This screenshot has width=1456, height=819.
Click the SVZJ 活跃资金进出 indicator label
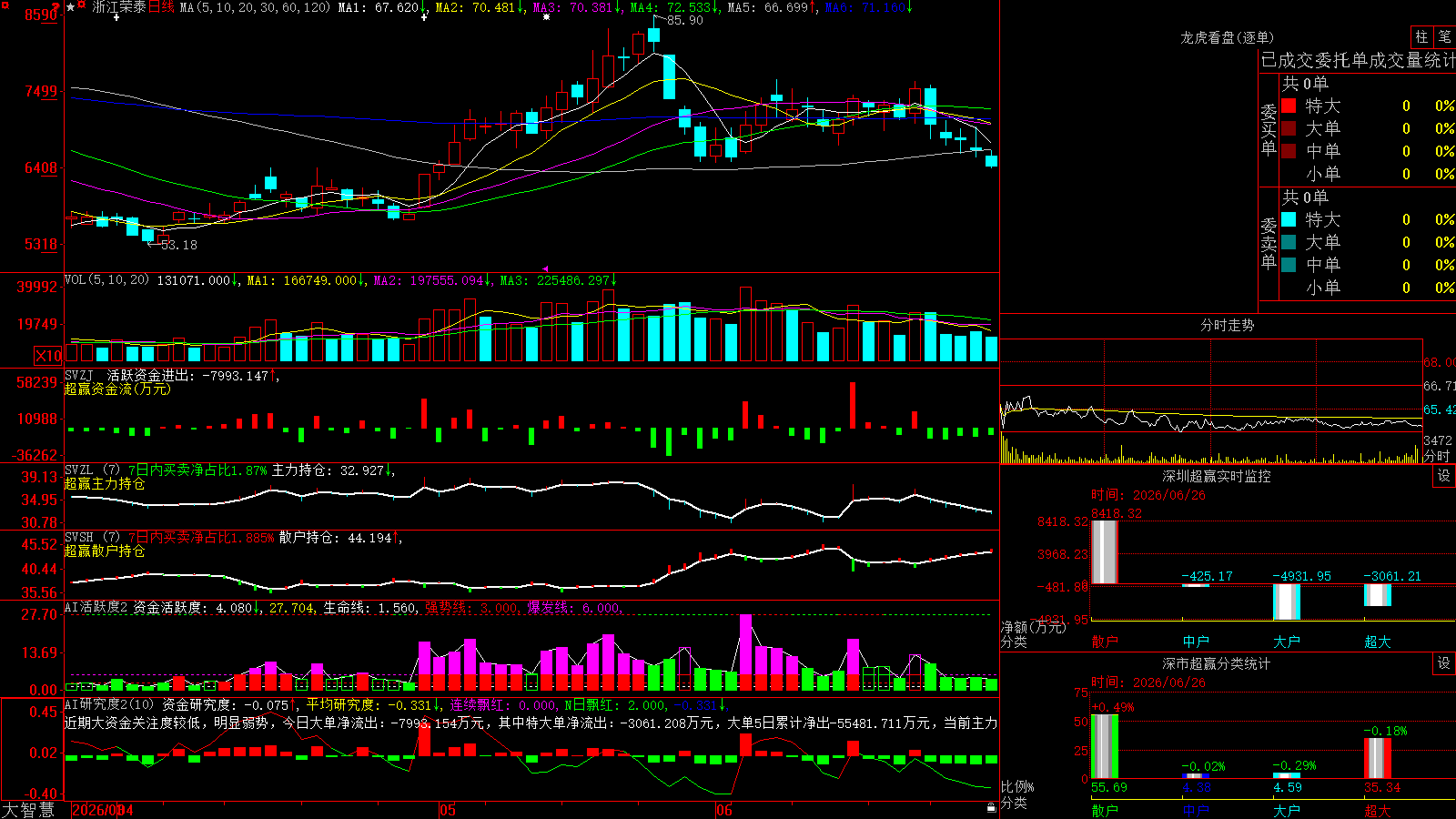tap(128, 375)
